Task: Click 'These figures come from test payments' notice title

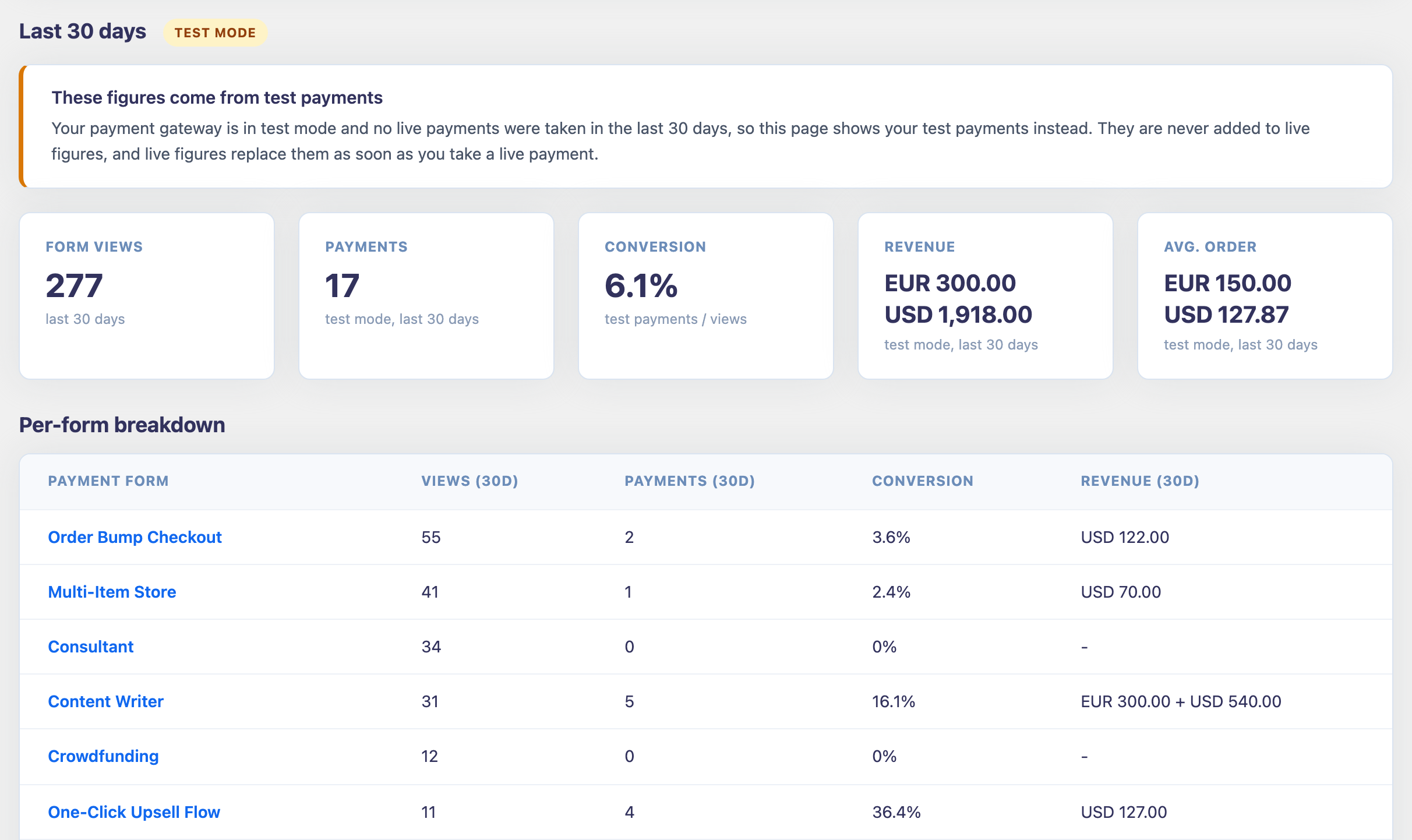Action: (x=217, y=97)
